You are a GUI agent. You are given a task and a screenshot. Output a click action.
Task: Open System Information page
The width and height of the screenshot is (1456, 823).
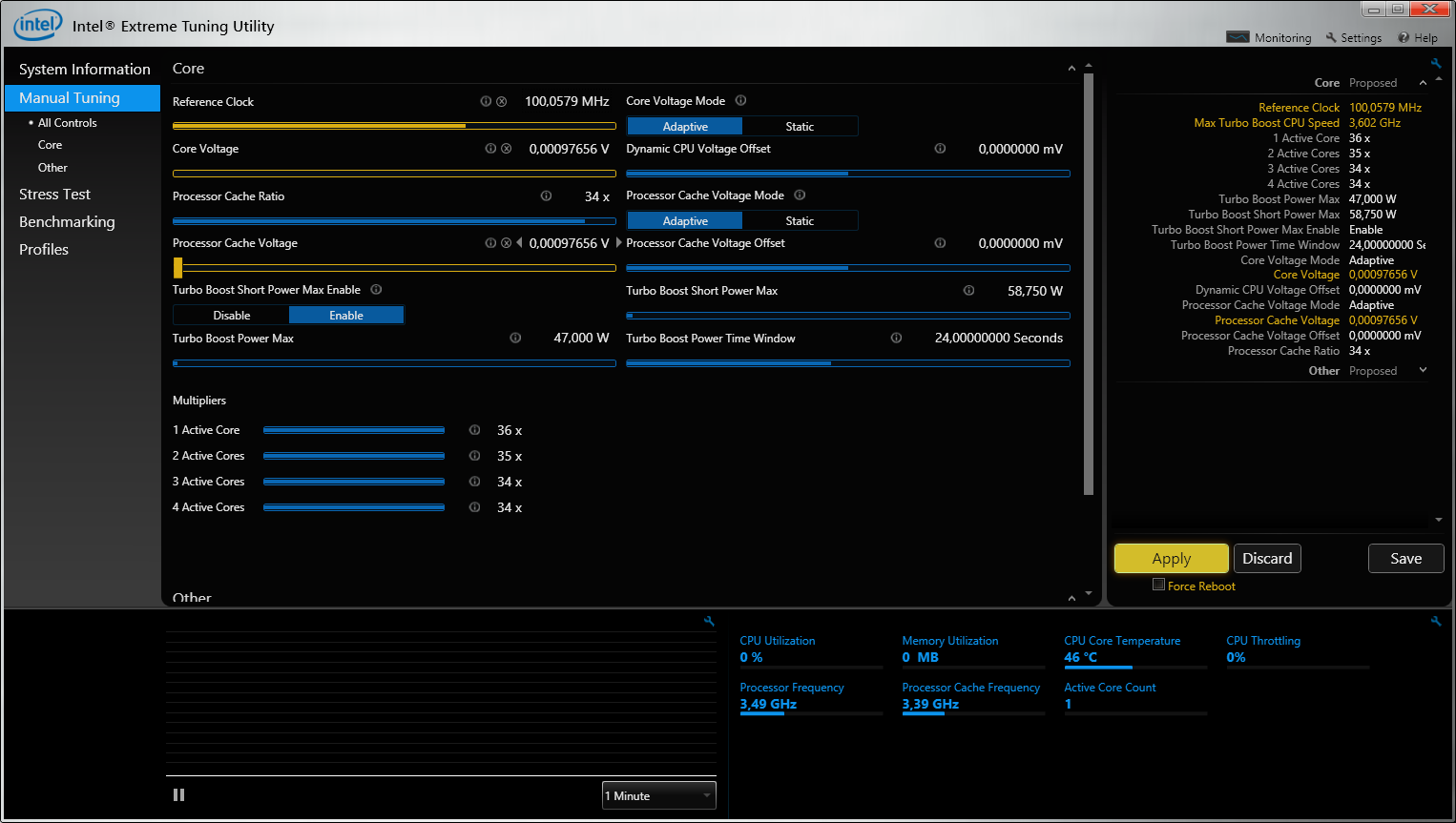85,70
